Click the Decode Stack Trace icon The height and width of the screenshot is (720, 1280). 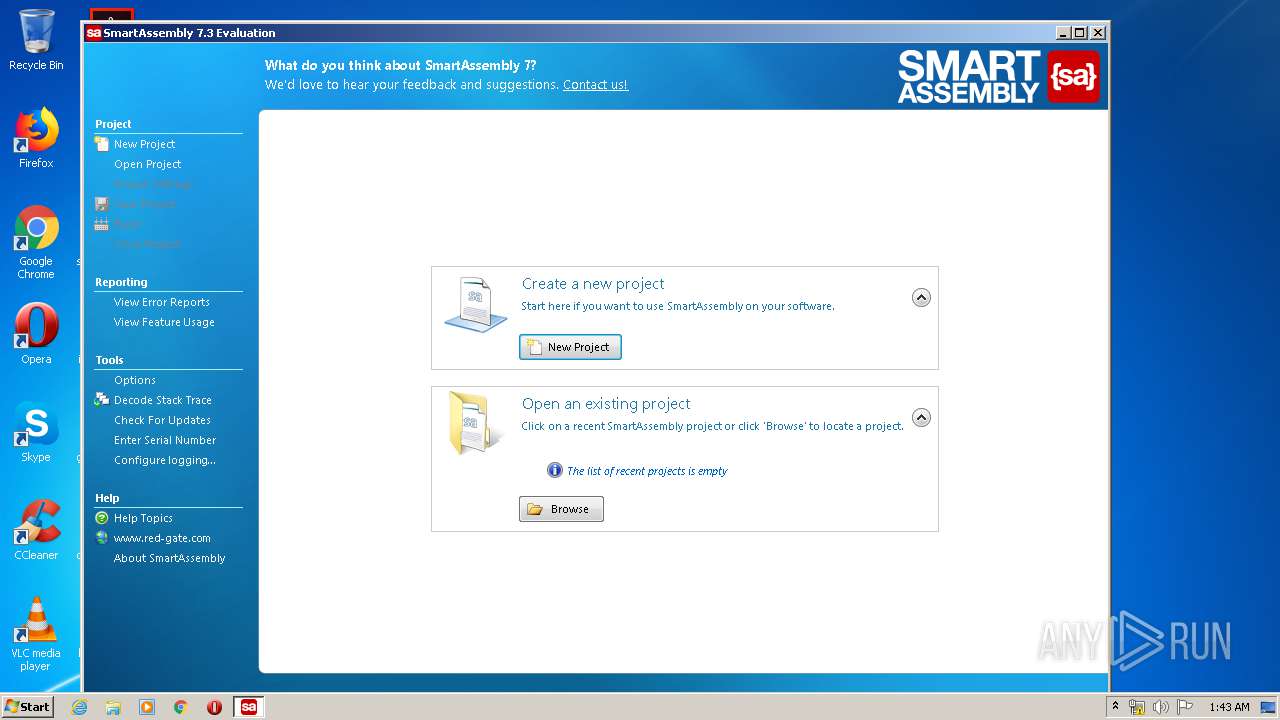(x=101, y=400)
